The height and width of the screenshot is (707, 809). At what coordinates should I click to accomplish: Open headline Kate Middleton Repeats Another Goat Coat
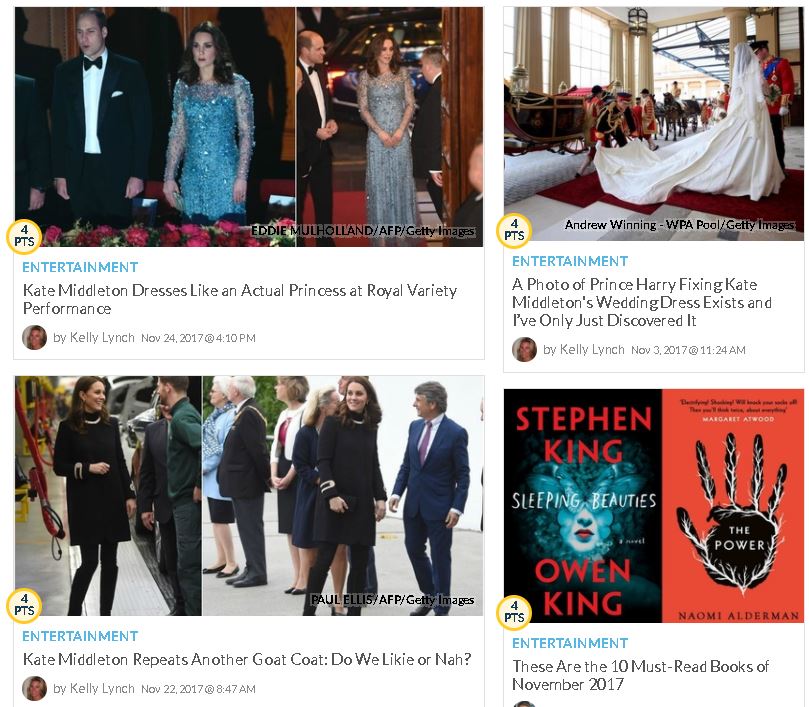tap(247, 660)
